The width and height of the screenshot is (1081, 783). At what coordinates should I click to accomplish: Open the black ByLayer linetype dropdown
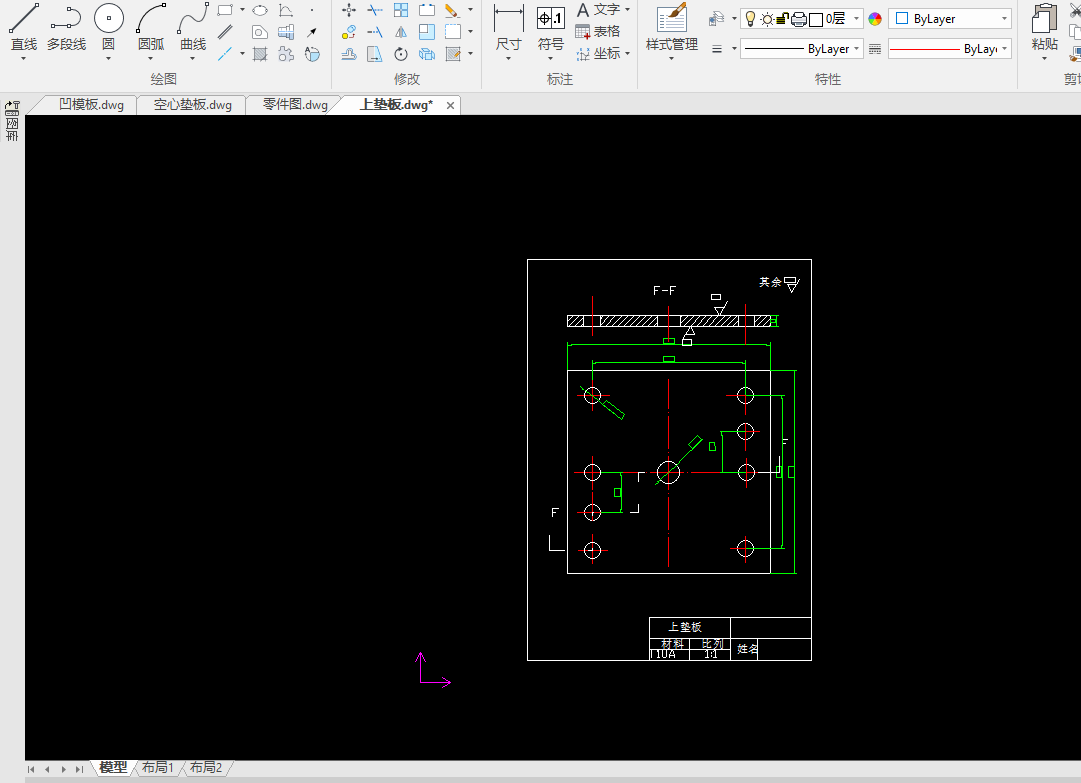[856, 49]
